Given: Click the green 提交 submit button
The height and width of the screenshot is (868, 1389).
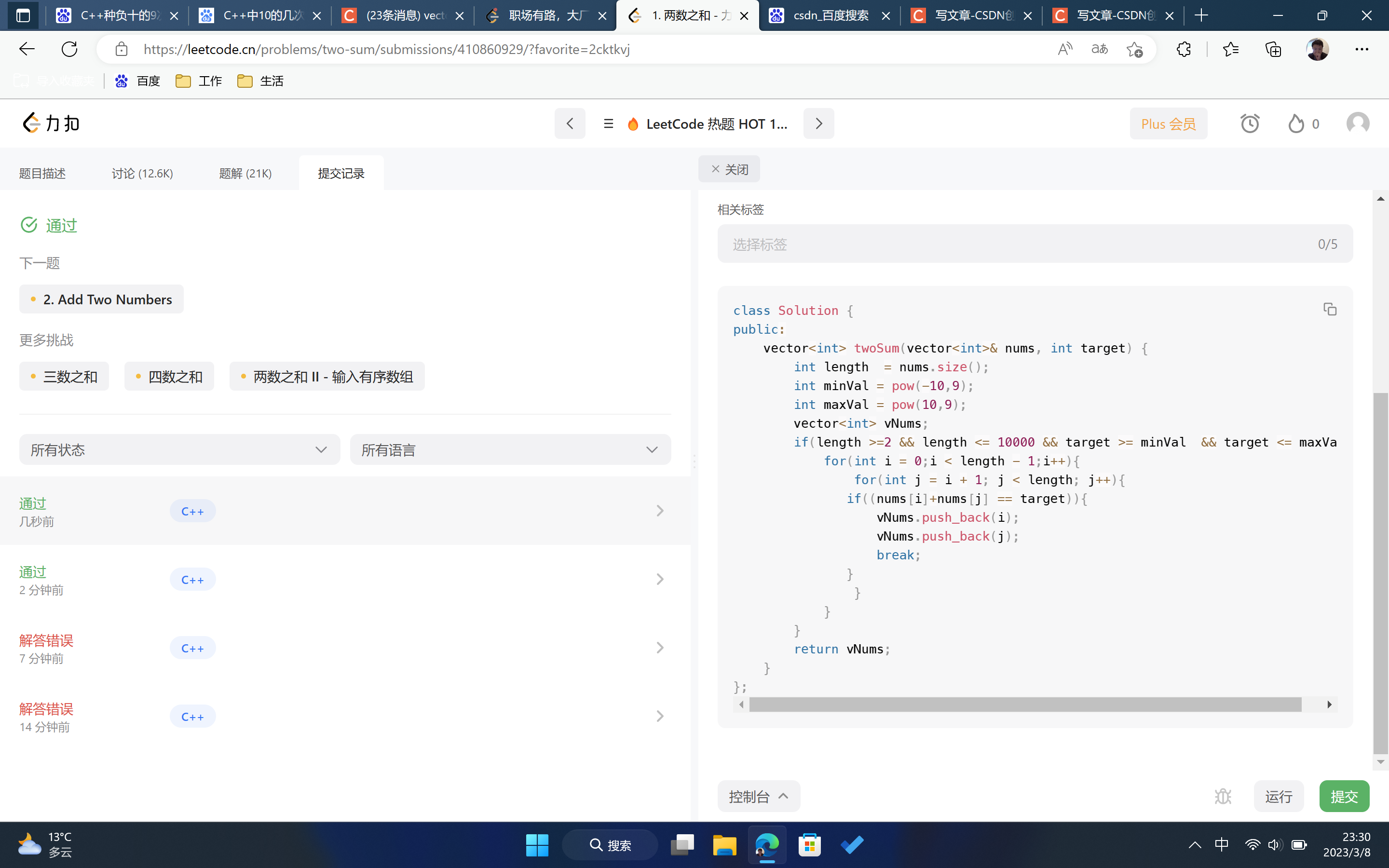Looking at the screenshot, I should pos(1344,796).
